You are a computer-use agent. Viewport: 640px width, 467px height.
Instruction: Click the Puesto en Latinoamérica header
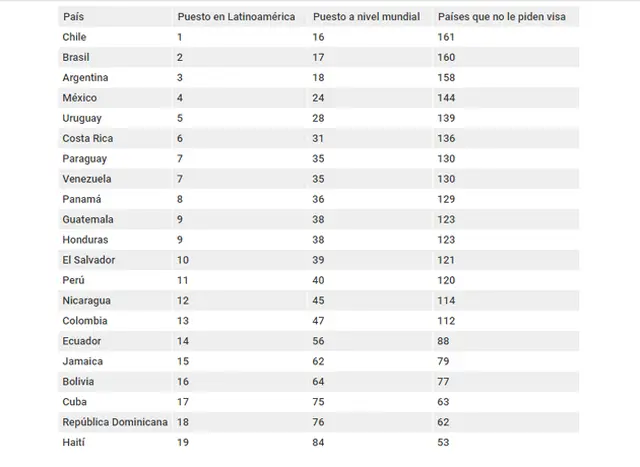coord(236,17)
